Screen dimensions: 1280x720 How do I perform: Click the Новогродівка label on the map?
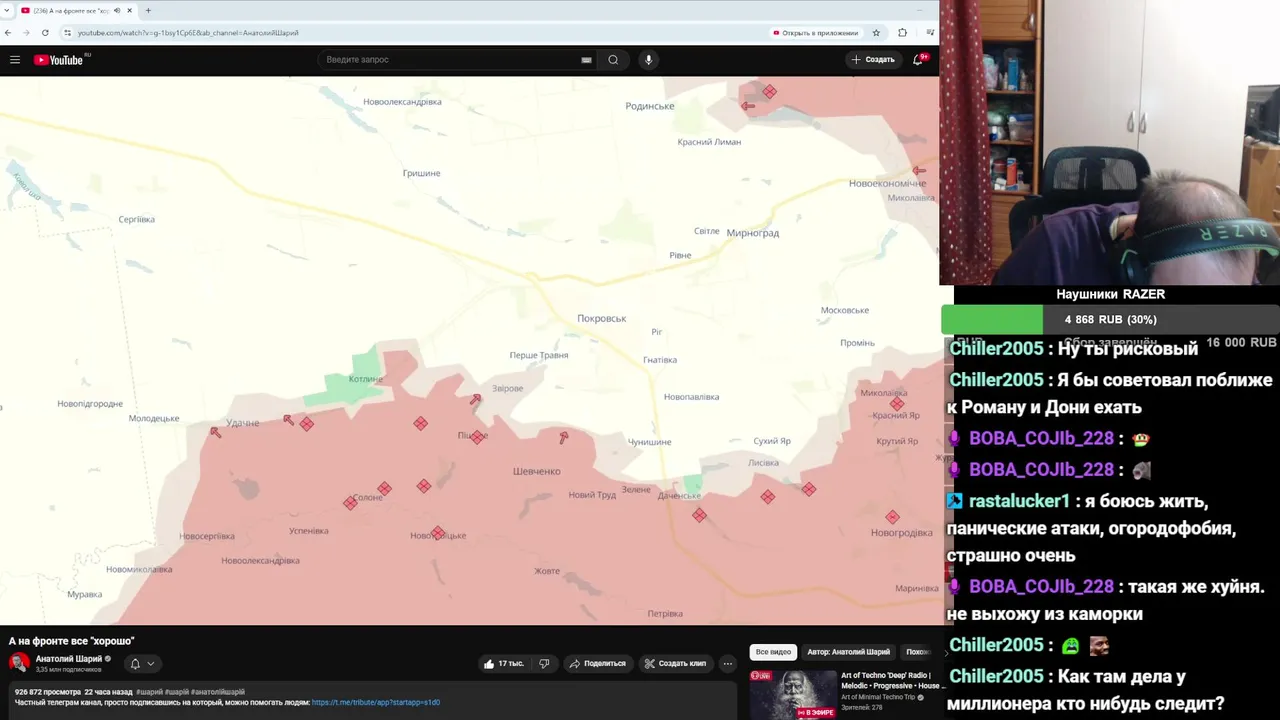click(x=901, y=533)
